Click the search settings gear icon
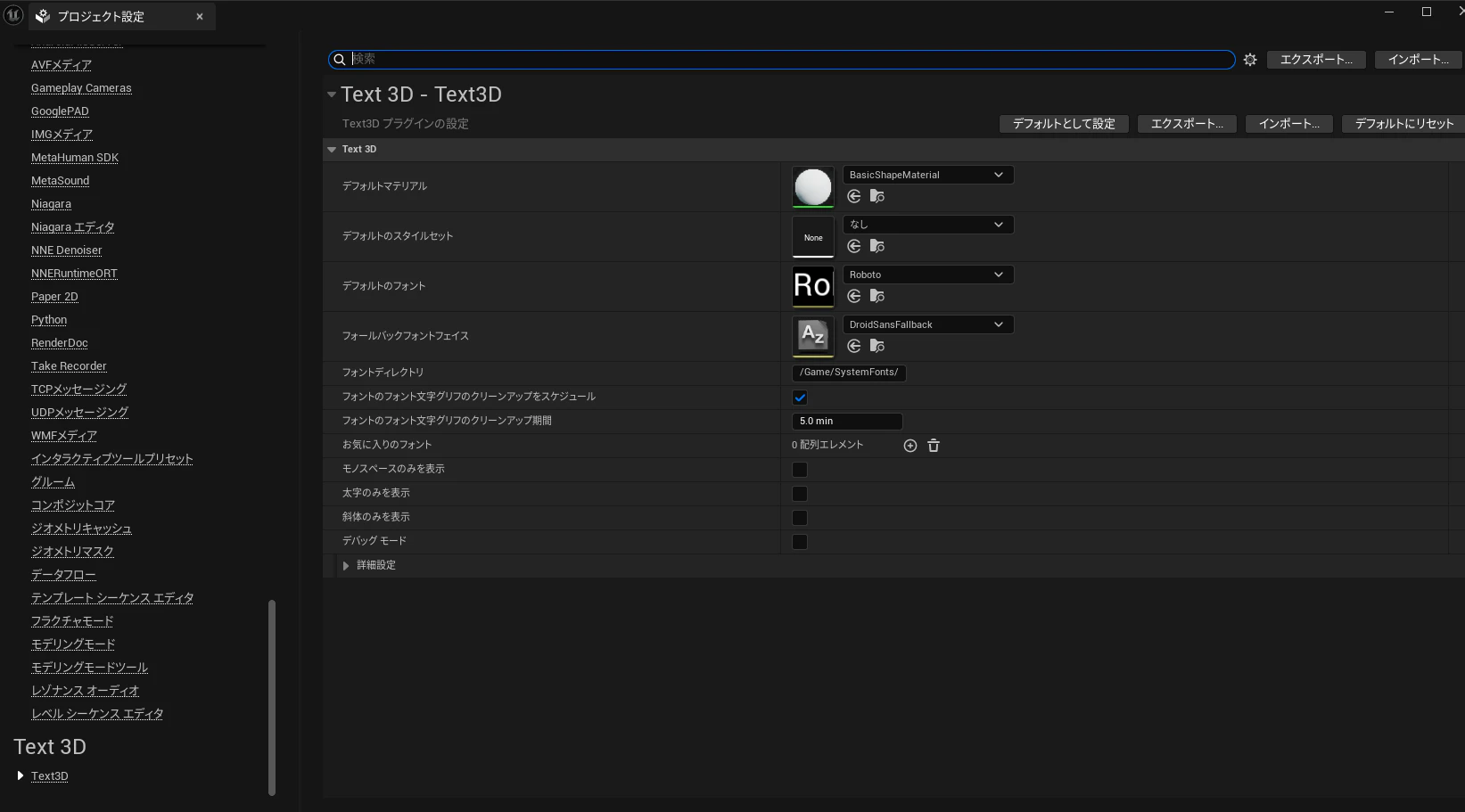 pyautogui.click(x=1250, y=60)
